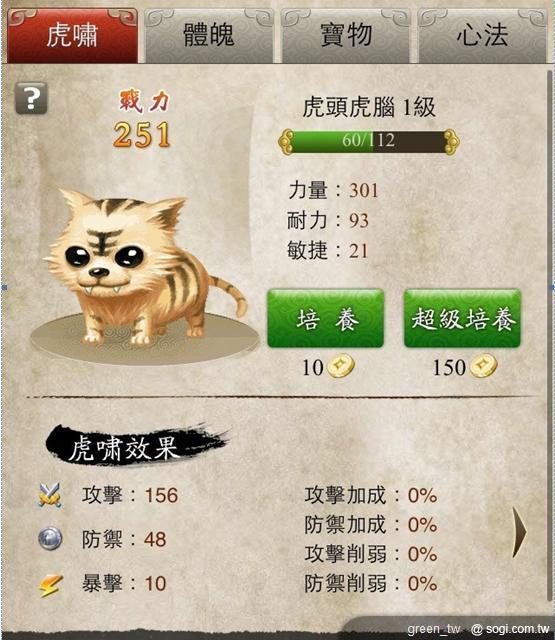
Task: Switch to the 虎嘯 tab
Action: click(72, 36)
